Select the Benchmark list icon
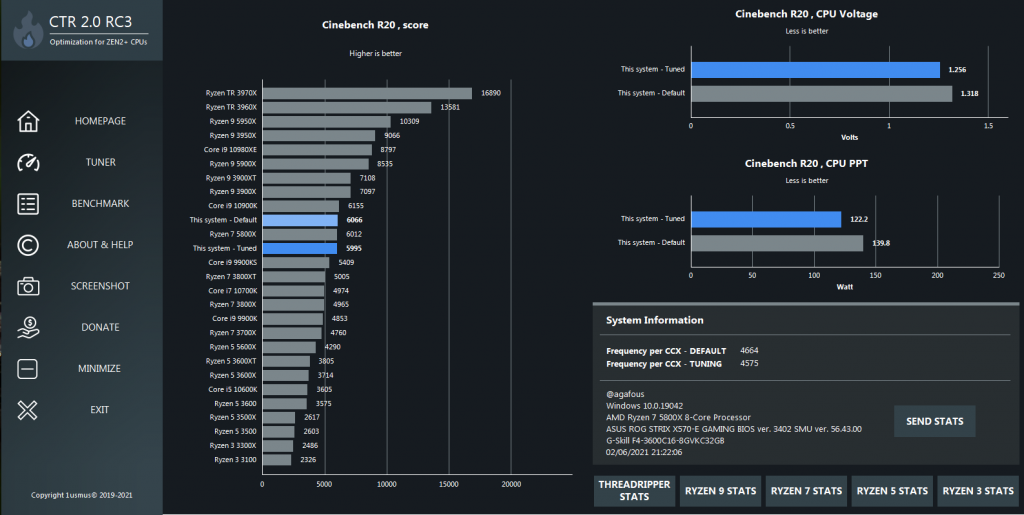The height and width of the screenshot is (515, 1024). coord(28,204)
